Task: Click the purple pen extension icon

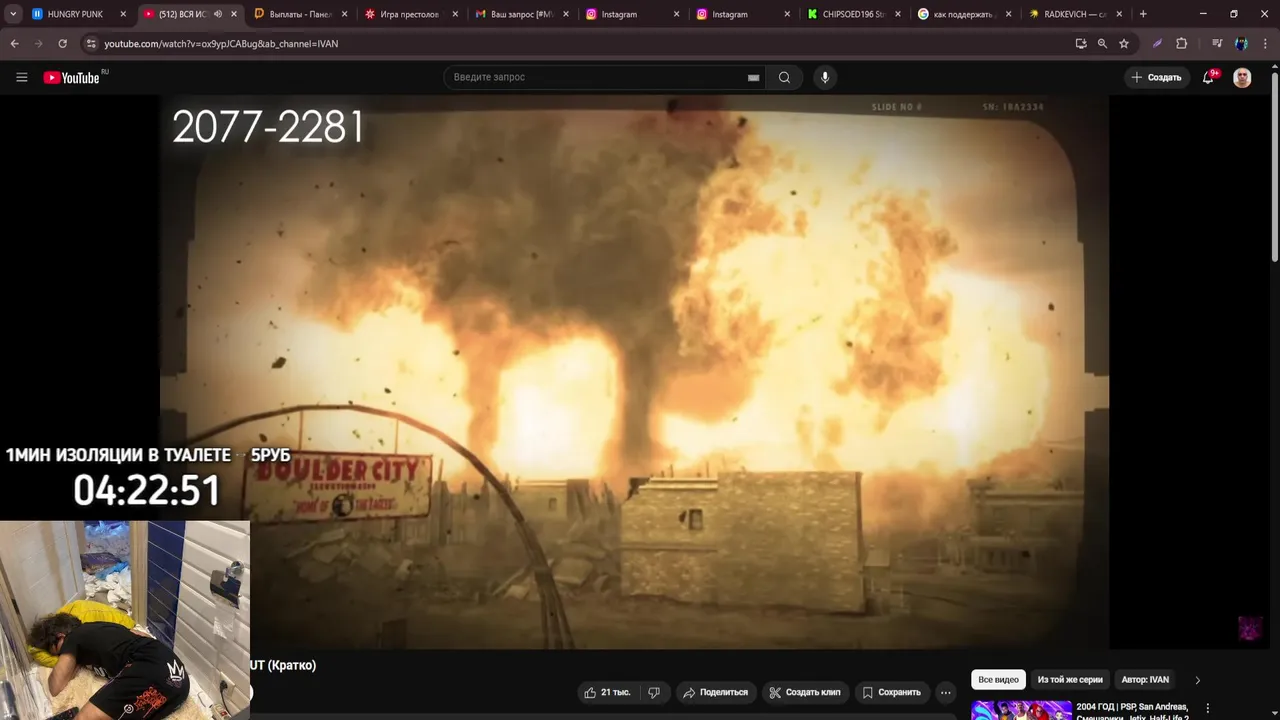Action: (1157, 44)
